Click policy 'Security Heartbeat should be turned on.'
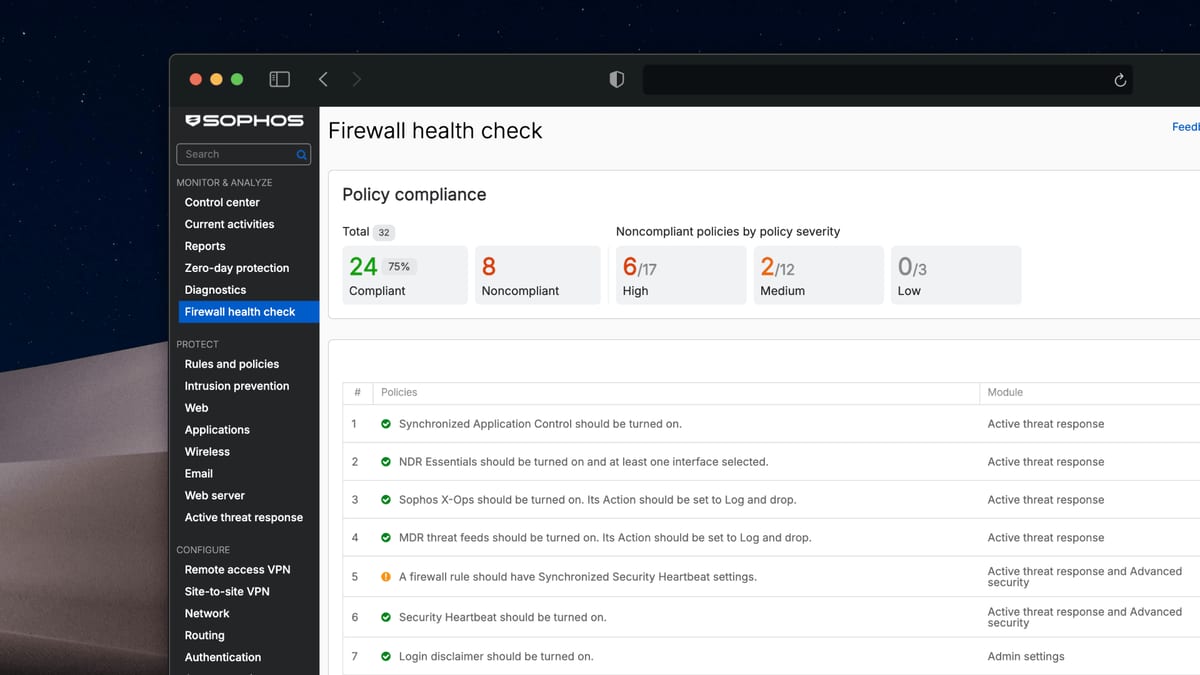The height and width of the screenshot is (675, 1200). (503, 617)
